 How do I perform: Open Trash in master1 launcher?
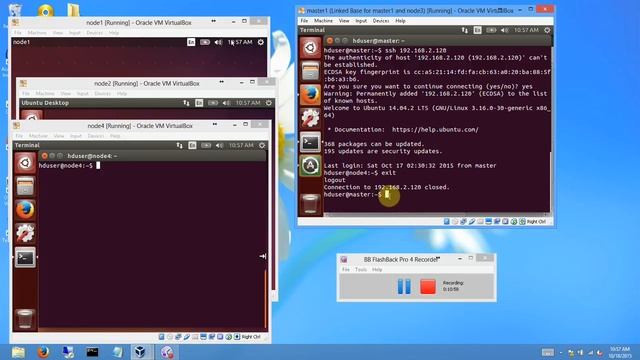click(x=310, y=204)
